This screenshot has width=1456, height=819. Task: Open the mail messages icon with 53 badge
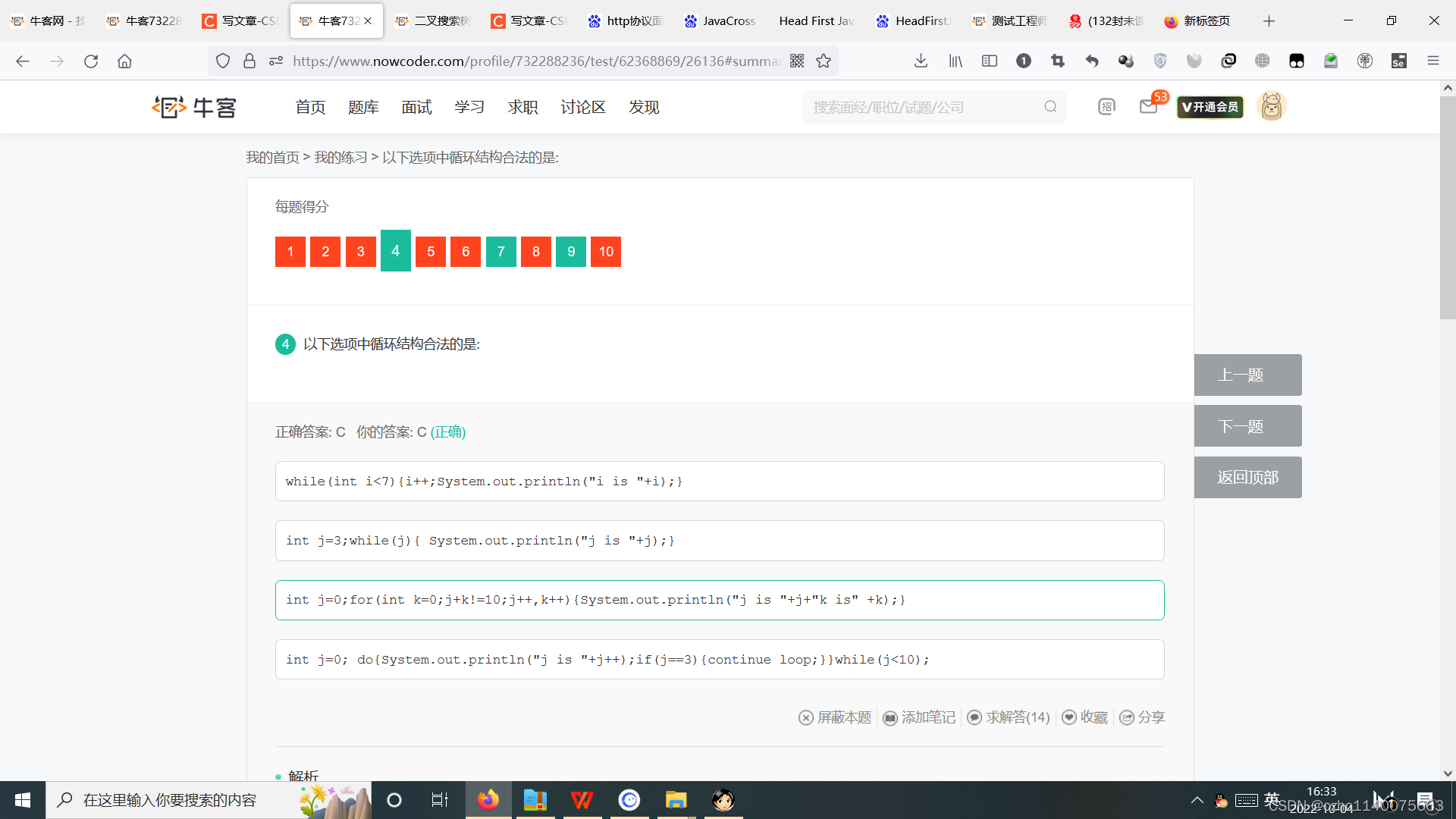[x=1149, y=107]
